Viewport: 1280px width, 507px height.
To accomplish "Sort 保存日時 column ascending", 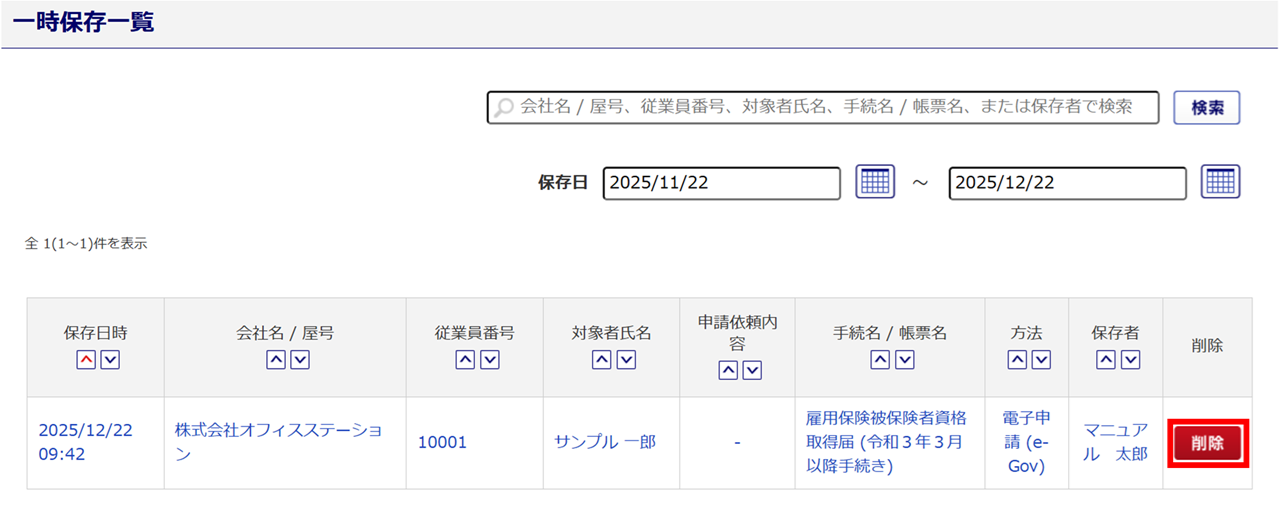I will pos(86,360).
